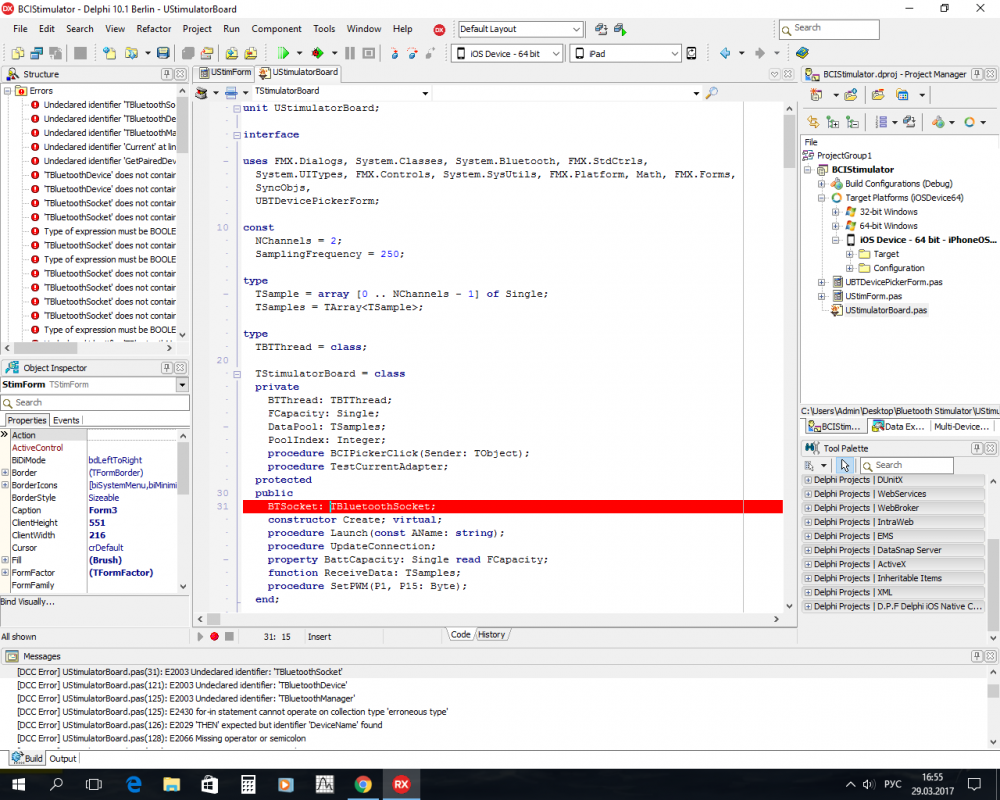Collapse the Errors node in Structure
1000x800 pixels.
point(8,91)
